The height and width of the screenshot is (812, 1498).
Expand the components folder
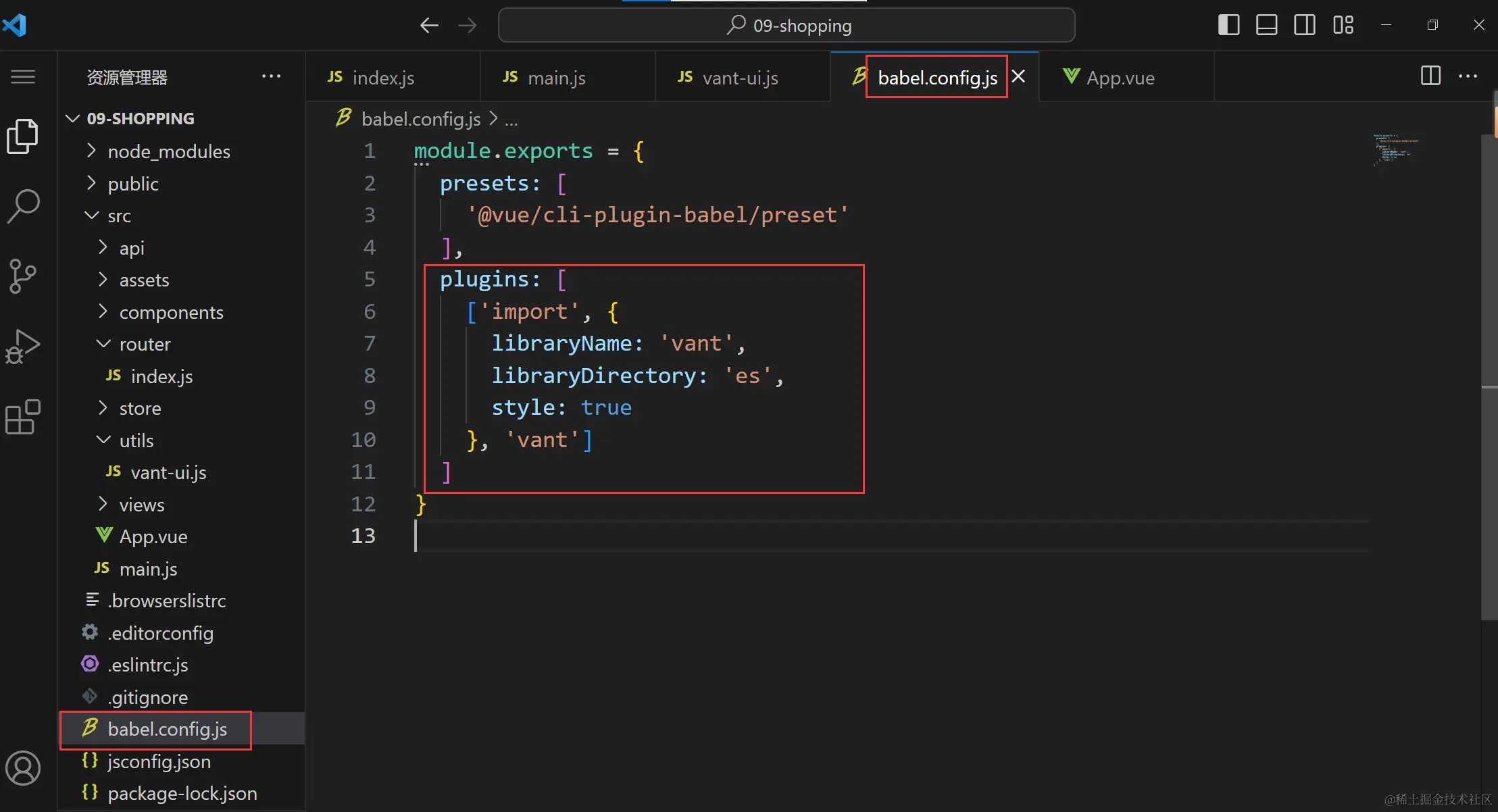click(182, 312)
